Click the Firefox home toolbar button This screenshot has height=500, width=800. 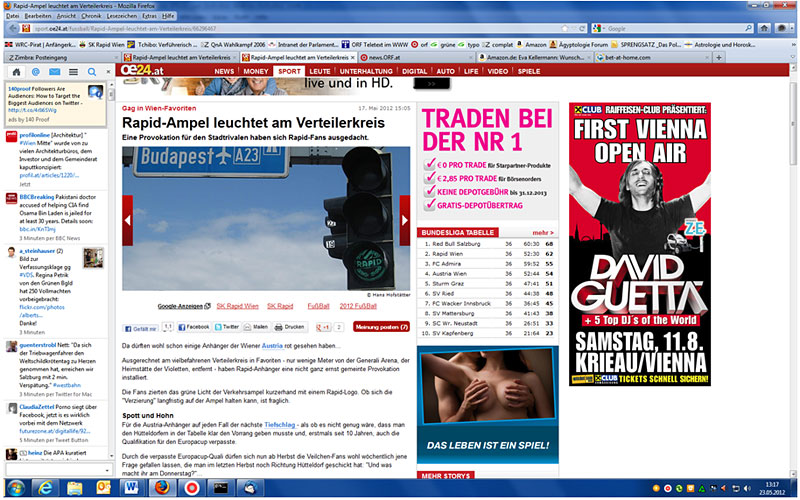pos(764,29)
